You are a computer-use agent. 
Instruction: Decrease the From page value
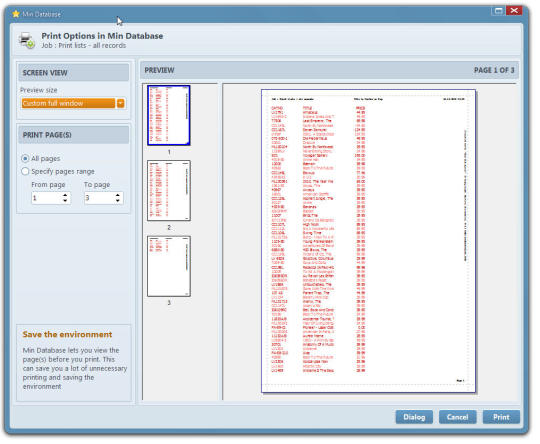tap(65, 200)
